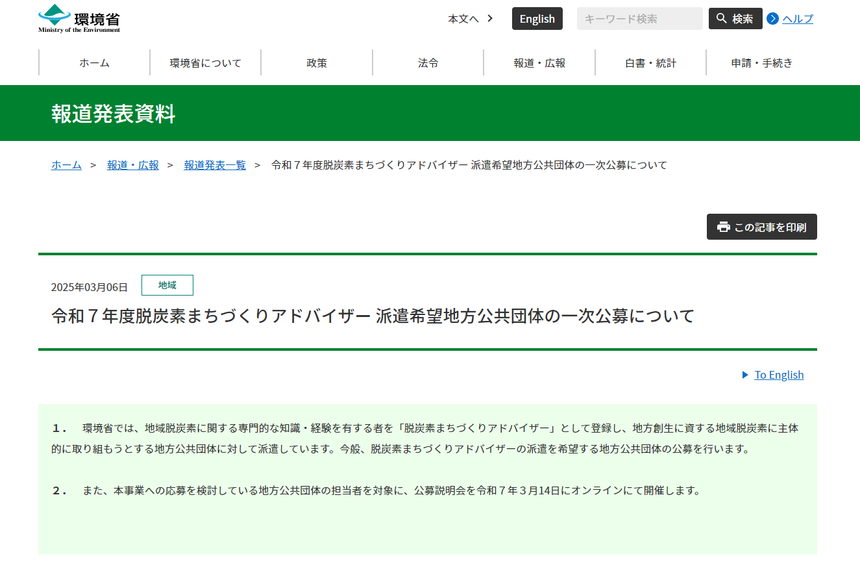Select the 法令 navigation menu
860x571 pixels.
point(428,63)
